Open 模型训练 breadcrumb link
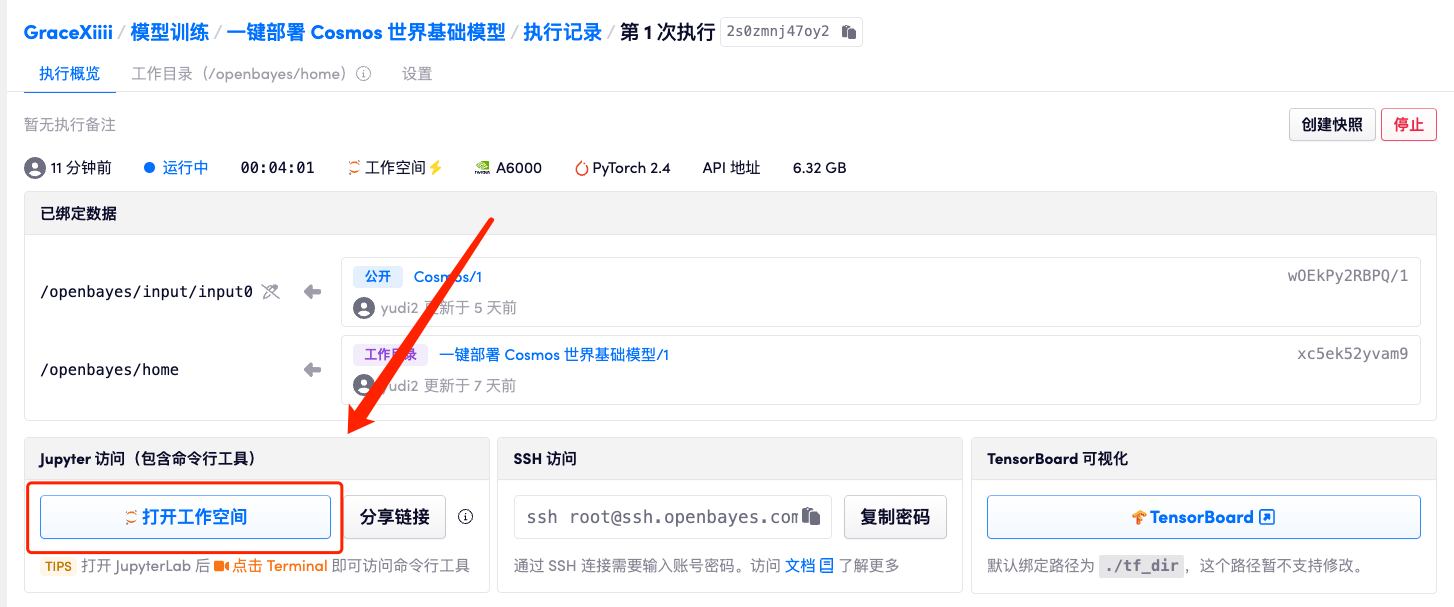1454x607 pixels. [x=170, y=32]
